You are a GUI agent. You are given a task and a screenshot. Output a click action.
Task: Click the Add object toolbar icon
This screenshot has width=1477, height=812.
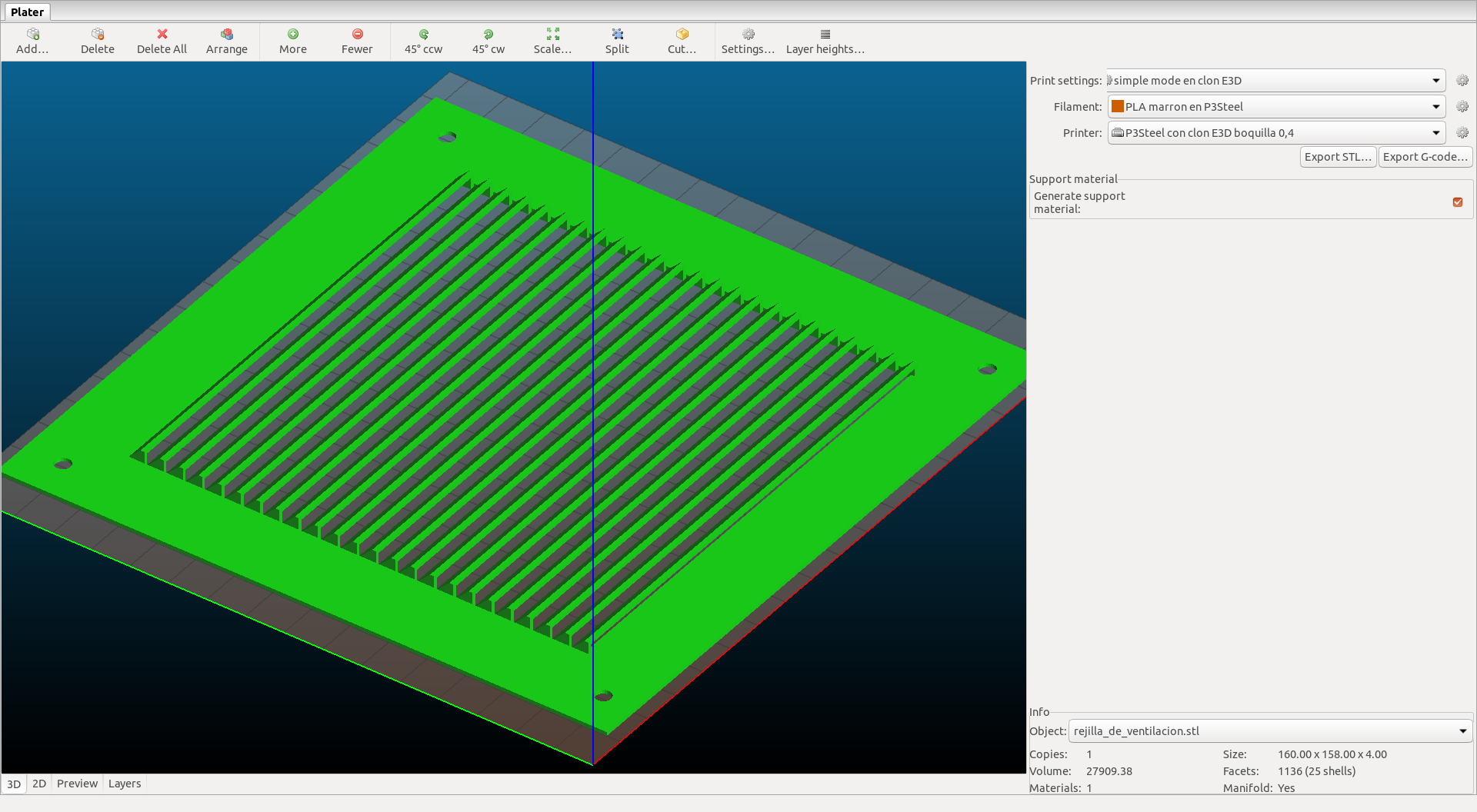[x=32, y=35]
